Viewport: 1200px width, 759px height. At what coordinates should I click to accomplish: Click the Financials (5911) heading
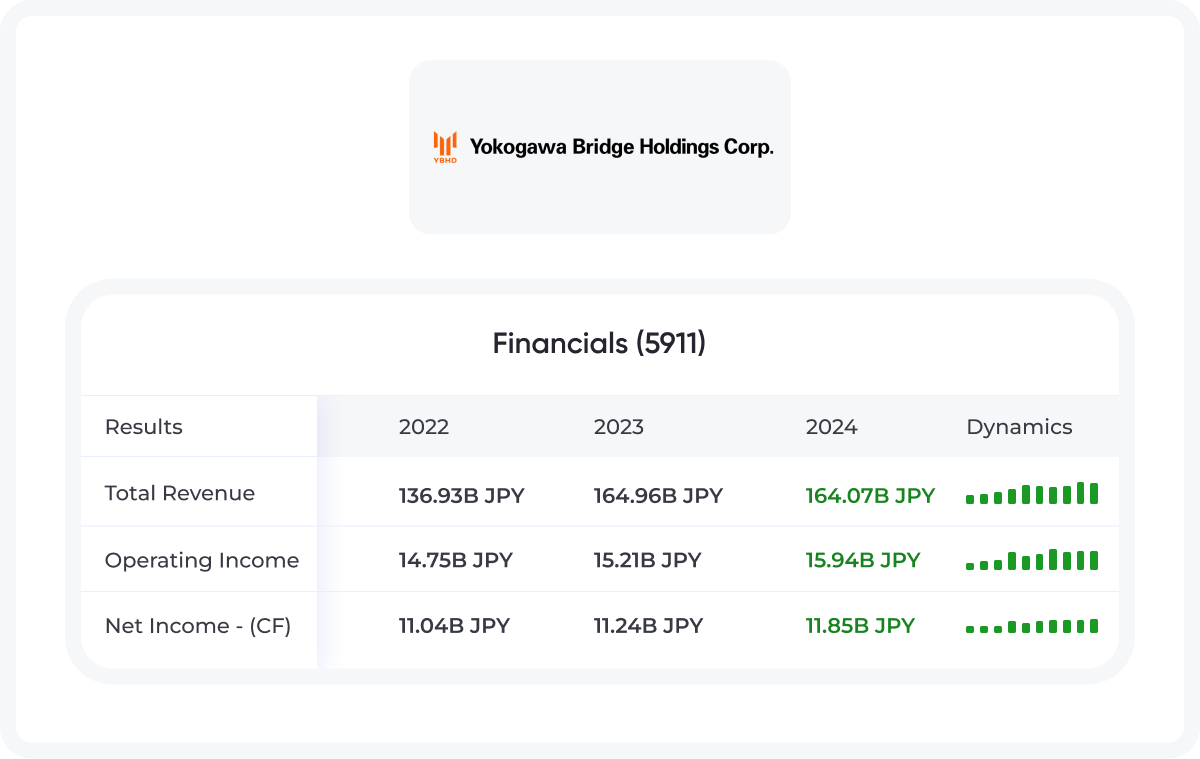click(599, 344)
